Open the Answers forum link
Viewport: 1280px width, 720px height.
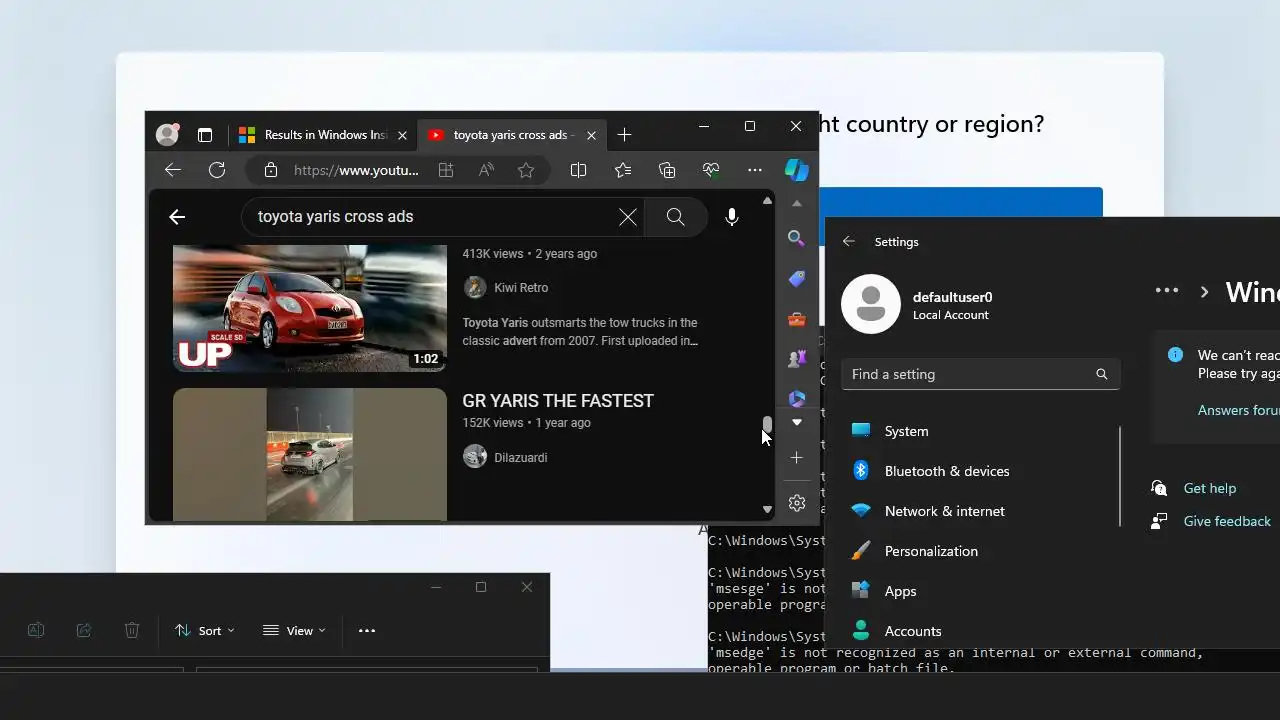coord(1238,410)
